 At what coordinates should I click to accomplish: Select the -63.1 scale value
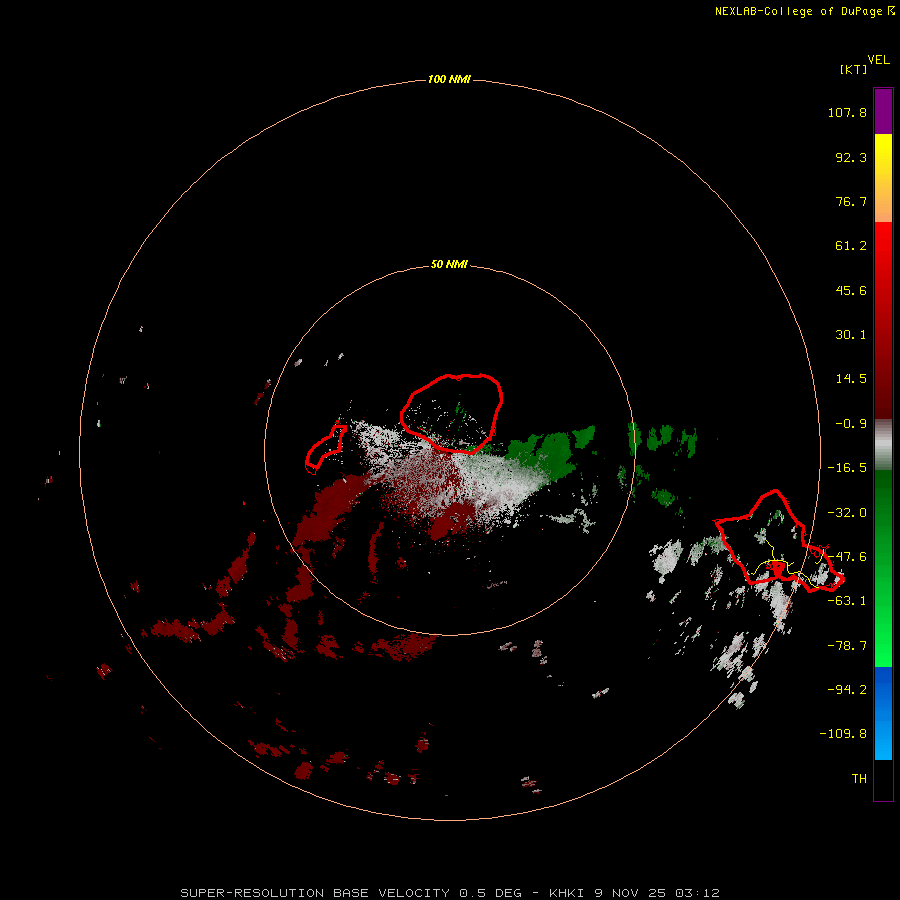coord(847,601)
